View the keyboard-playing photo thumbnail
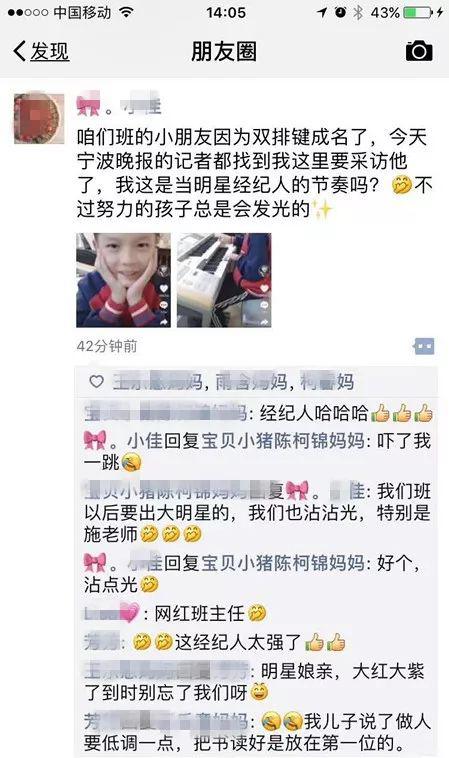The height and width of the screenshot is (758, 449). point(224,280)
